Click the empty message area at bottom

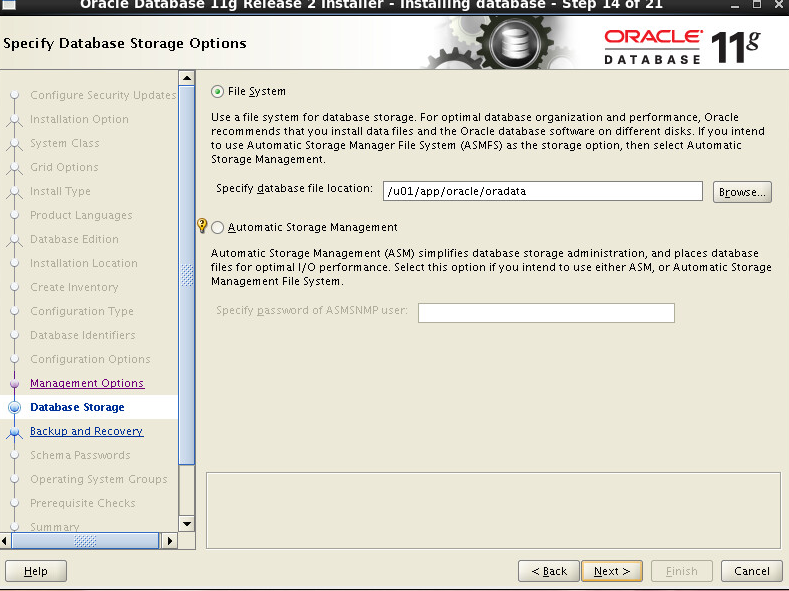(493, 511)
